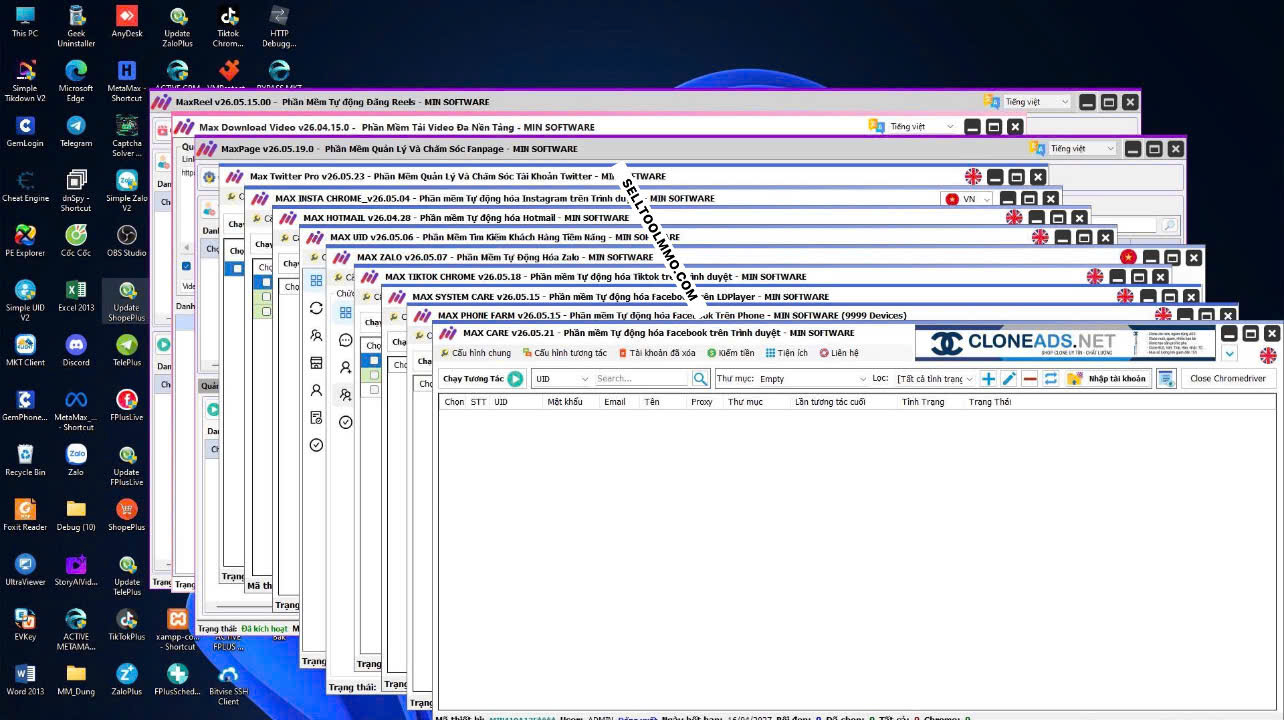Open Tiện ích menu
This screenshot has width=1284, height=720.
786,353
